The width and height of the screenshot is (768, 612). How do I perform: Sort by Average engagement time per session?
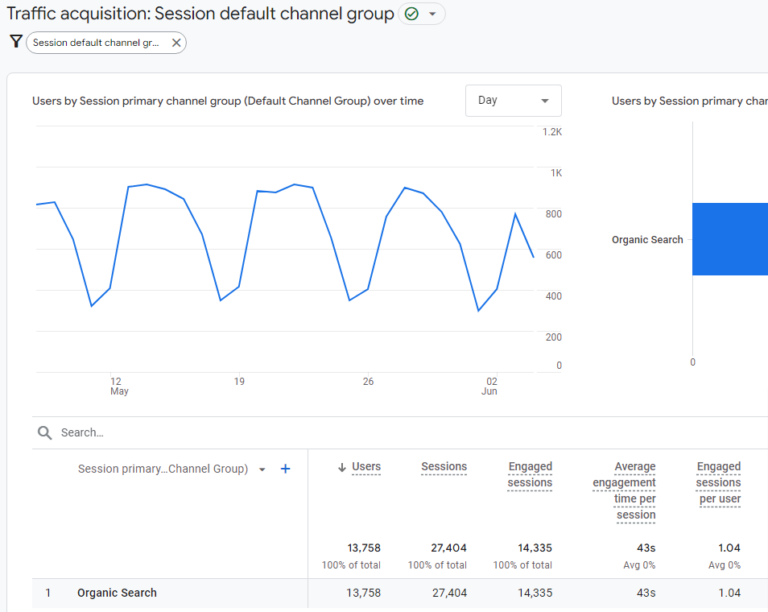tap(624, 491)
